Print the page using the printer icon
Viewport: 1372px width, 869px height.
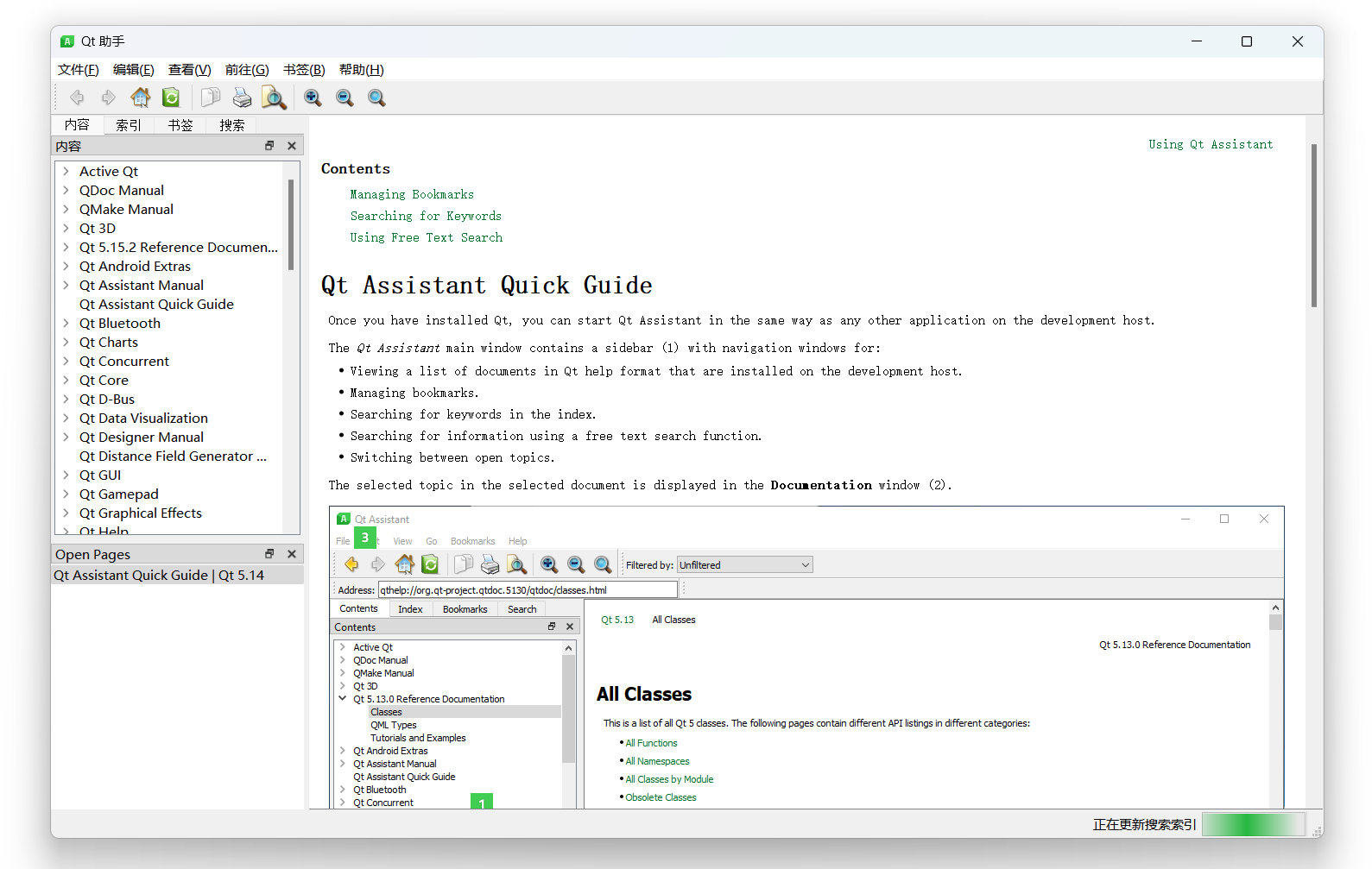(242, 98)
